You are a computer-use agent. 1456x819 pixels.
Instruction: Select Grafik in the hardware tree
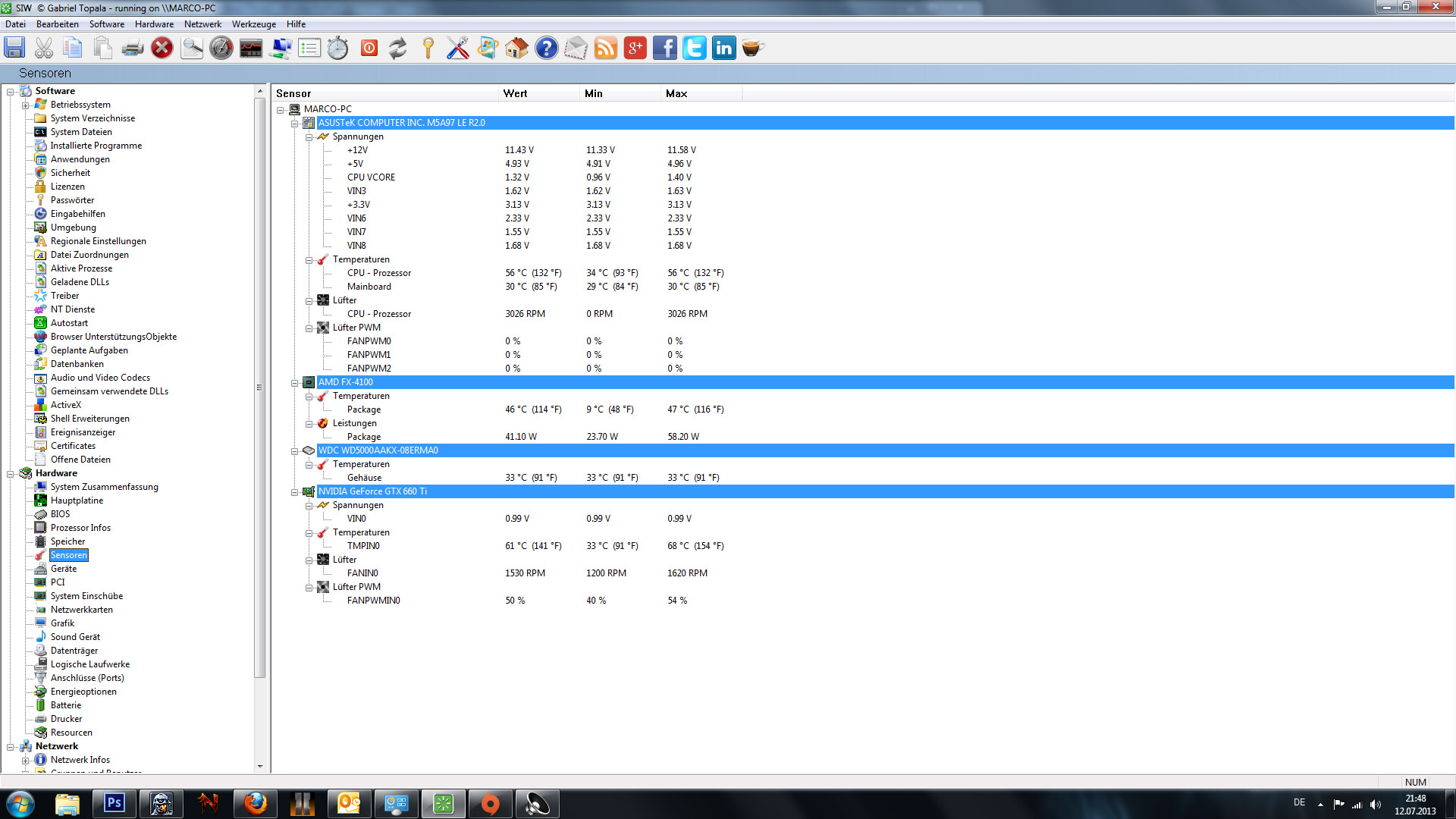pyautogui.click(x=62, y=623)
